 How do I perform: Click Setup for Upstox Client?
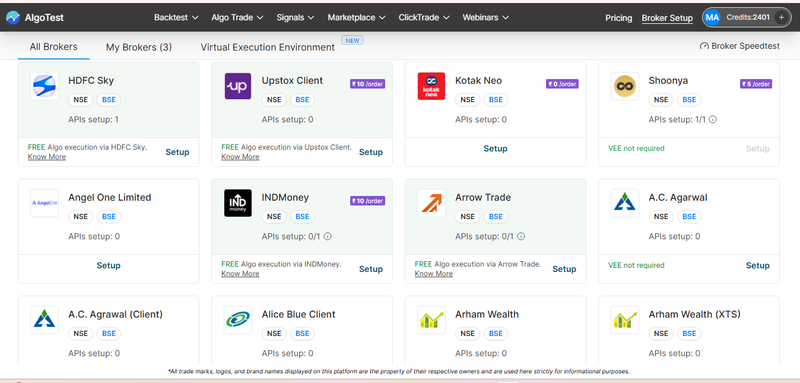370,152
